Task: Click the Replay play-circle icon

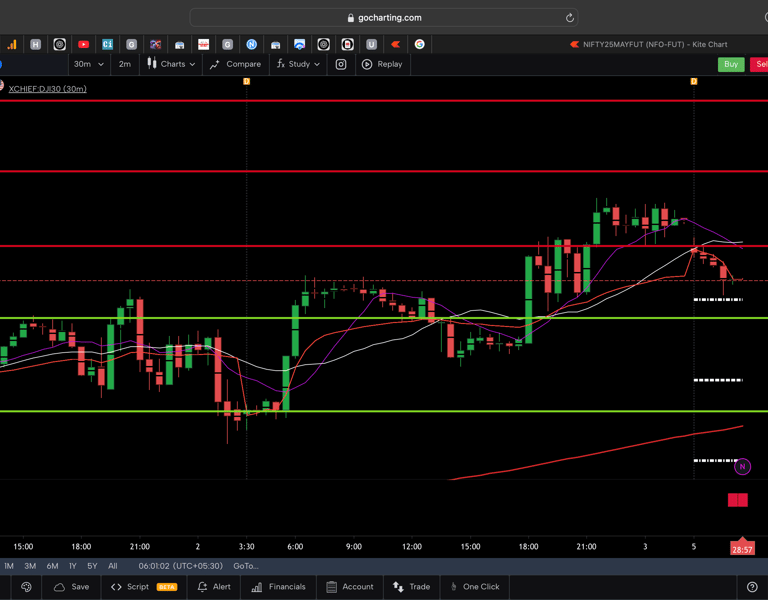Action: tap(367, 64)
